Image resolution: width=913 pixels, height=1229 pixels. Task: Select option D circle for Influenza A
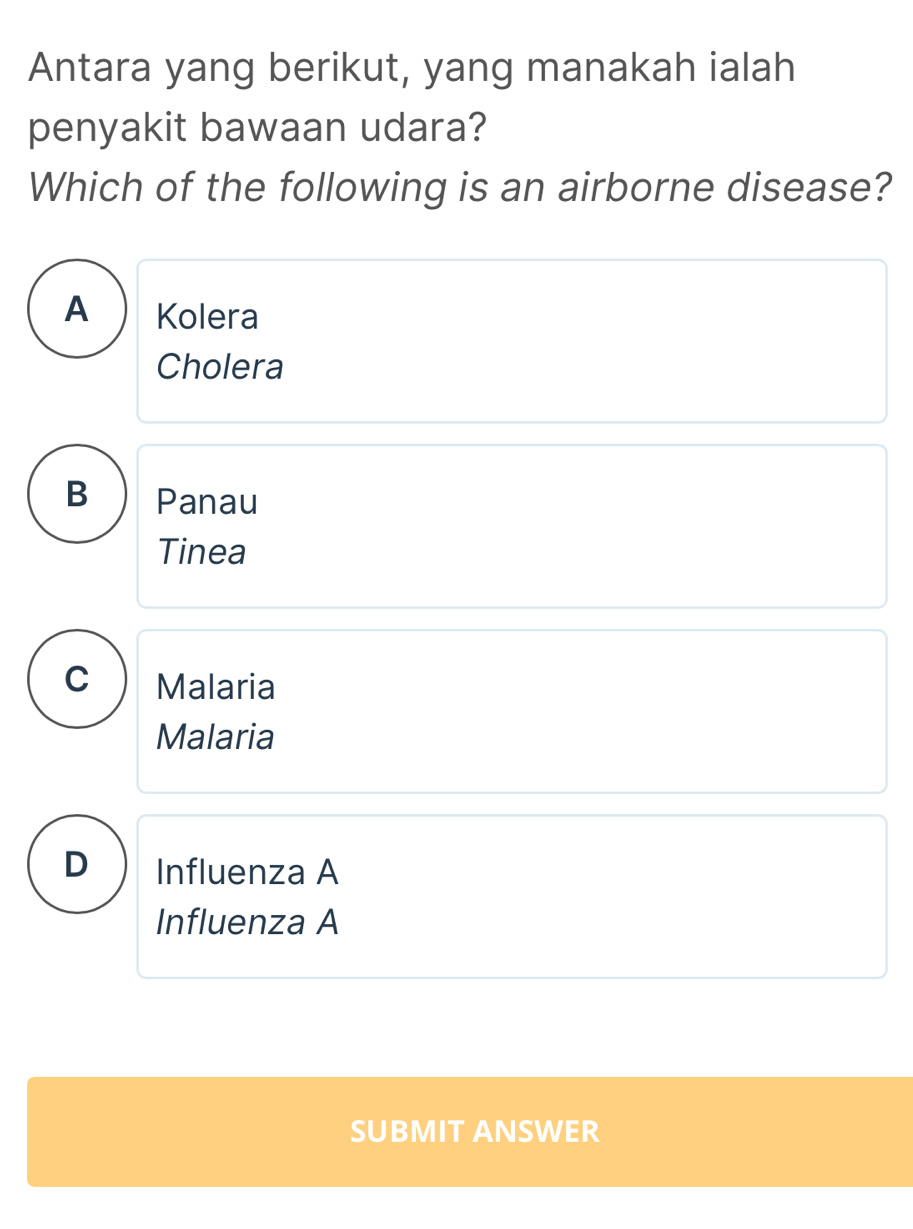tap(76, 865)
